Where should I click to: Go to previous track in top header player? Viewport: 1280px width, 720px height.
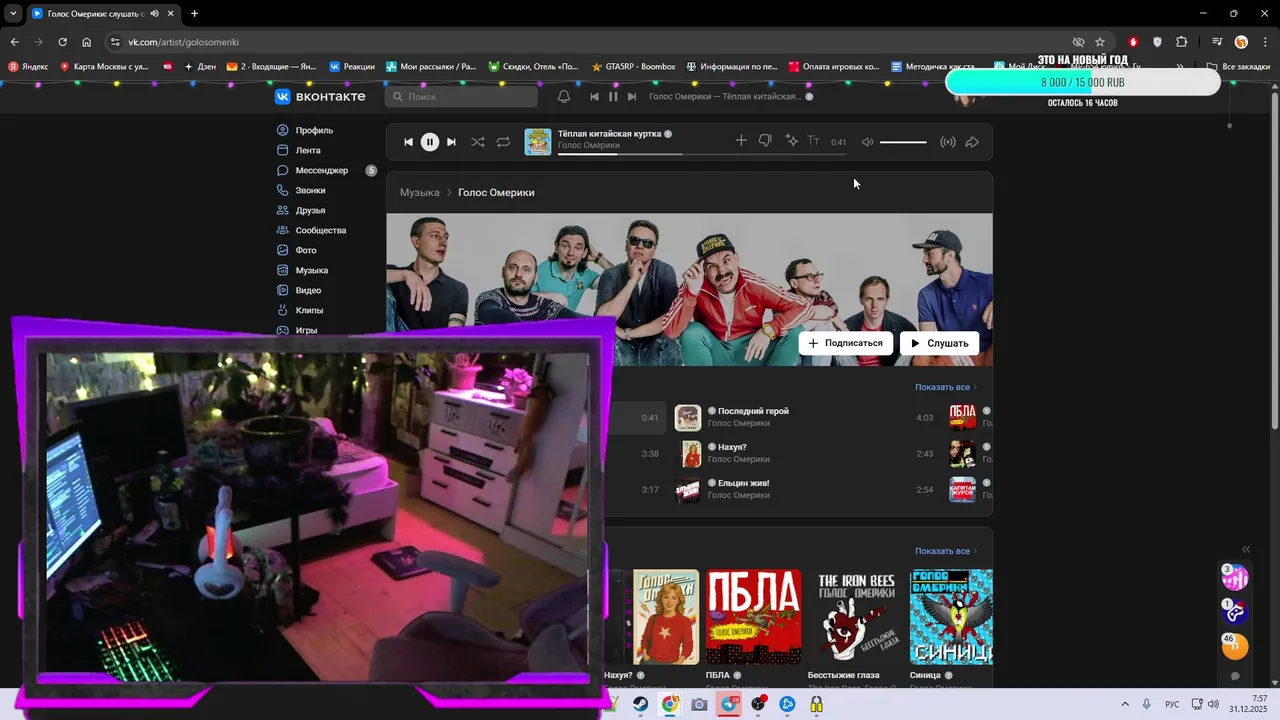click(x=595, y=96)
